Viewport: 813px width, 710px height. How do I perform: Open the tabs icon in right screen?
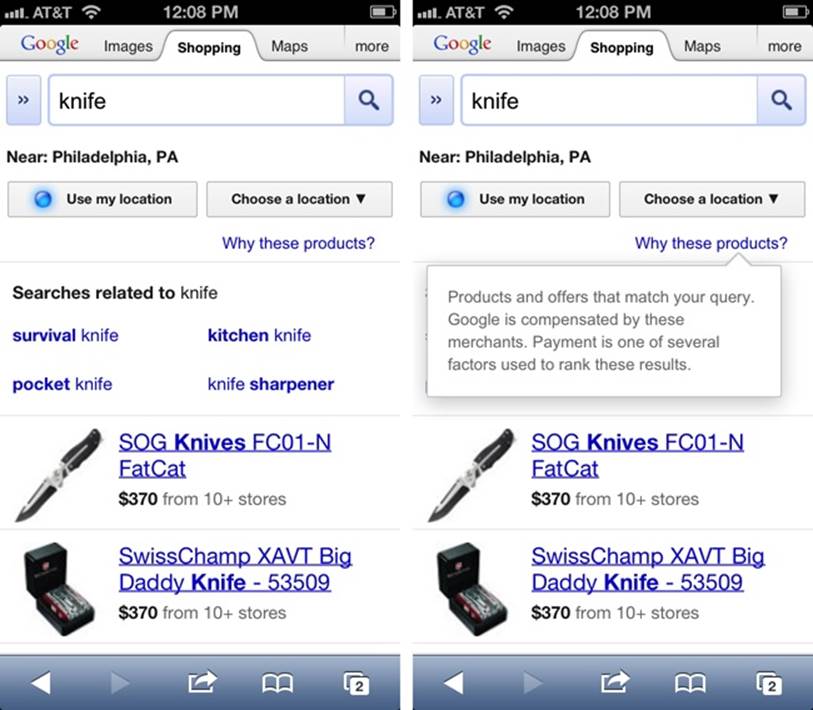coord(769,683)
